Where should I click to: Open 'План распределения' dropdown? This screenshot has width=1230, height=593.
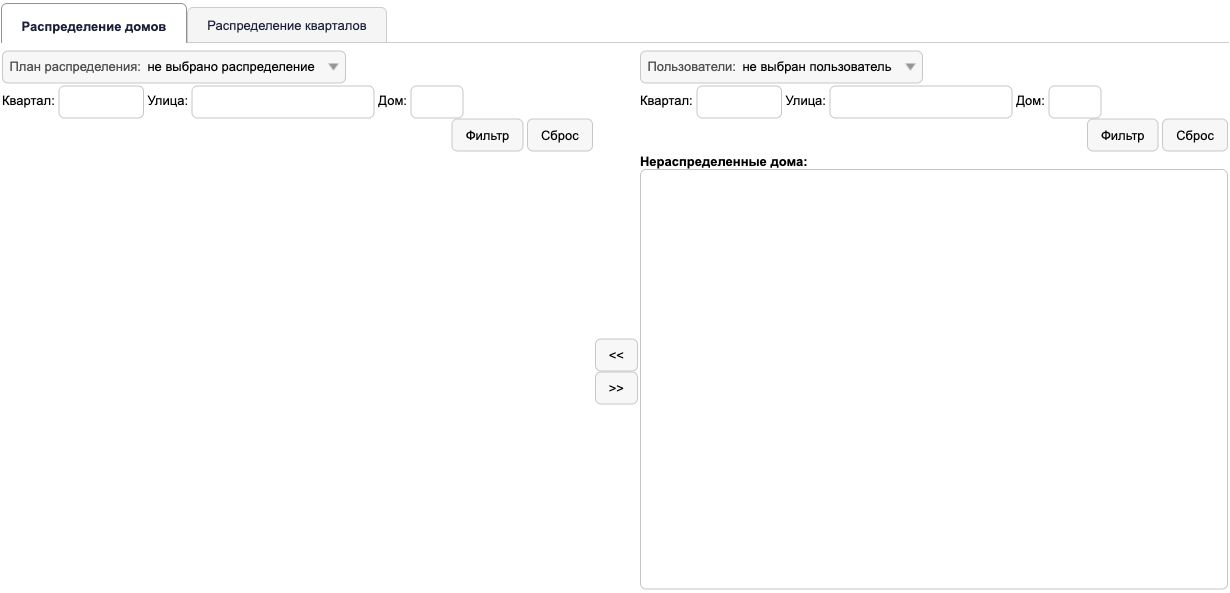coord(174,67)
